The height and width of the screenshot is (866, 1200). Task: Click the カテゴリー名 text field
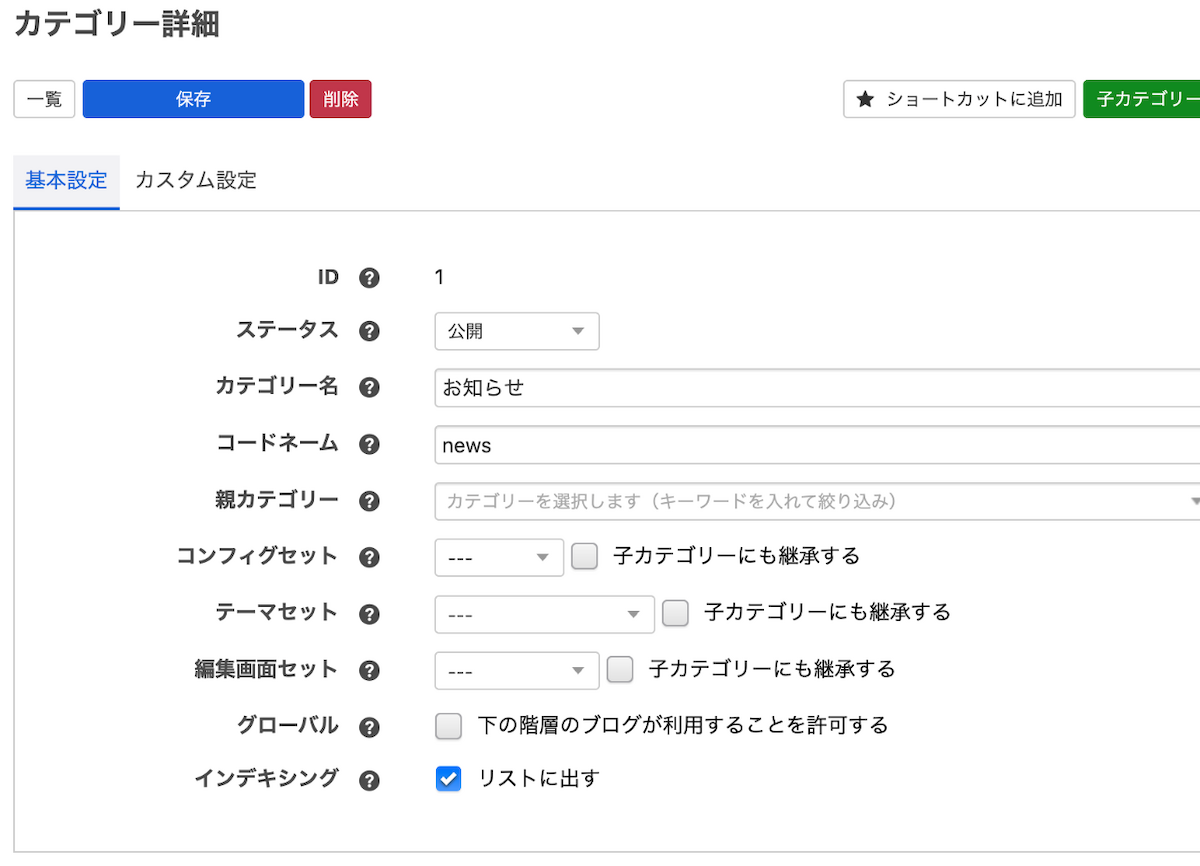click(x=815, y=388)
